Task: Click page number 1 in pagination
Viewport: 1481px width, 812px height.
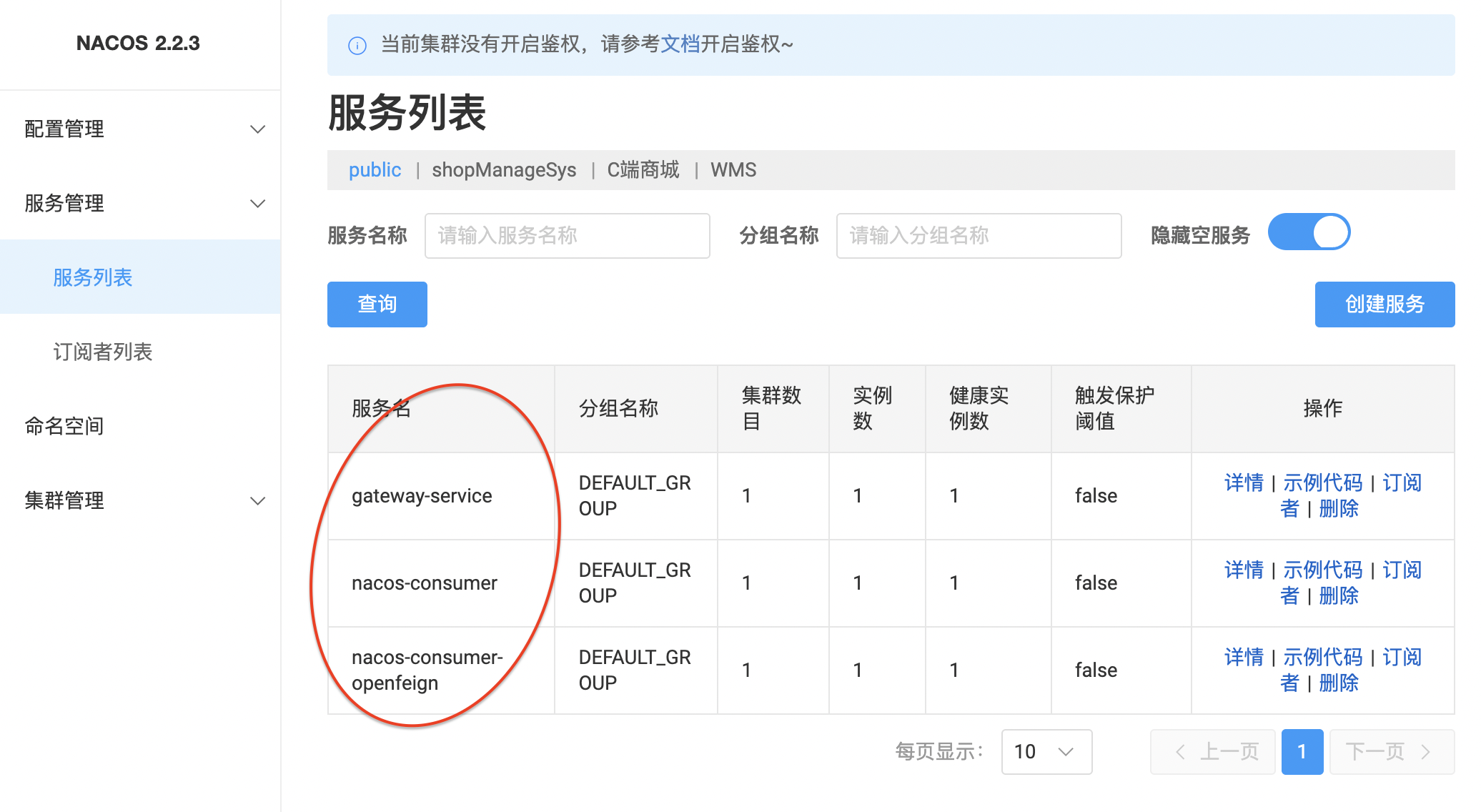Action: coord(1302,752)
